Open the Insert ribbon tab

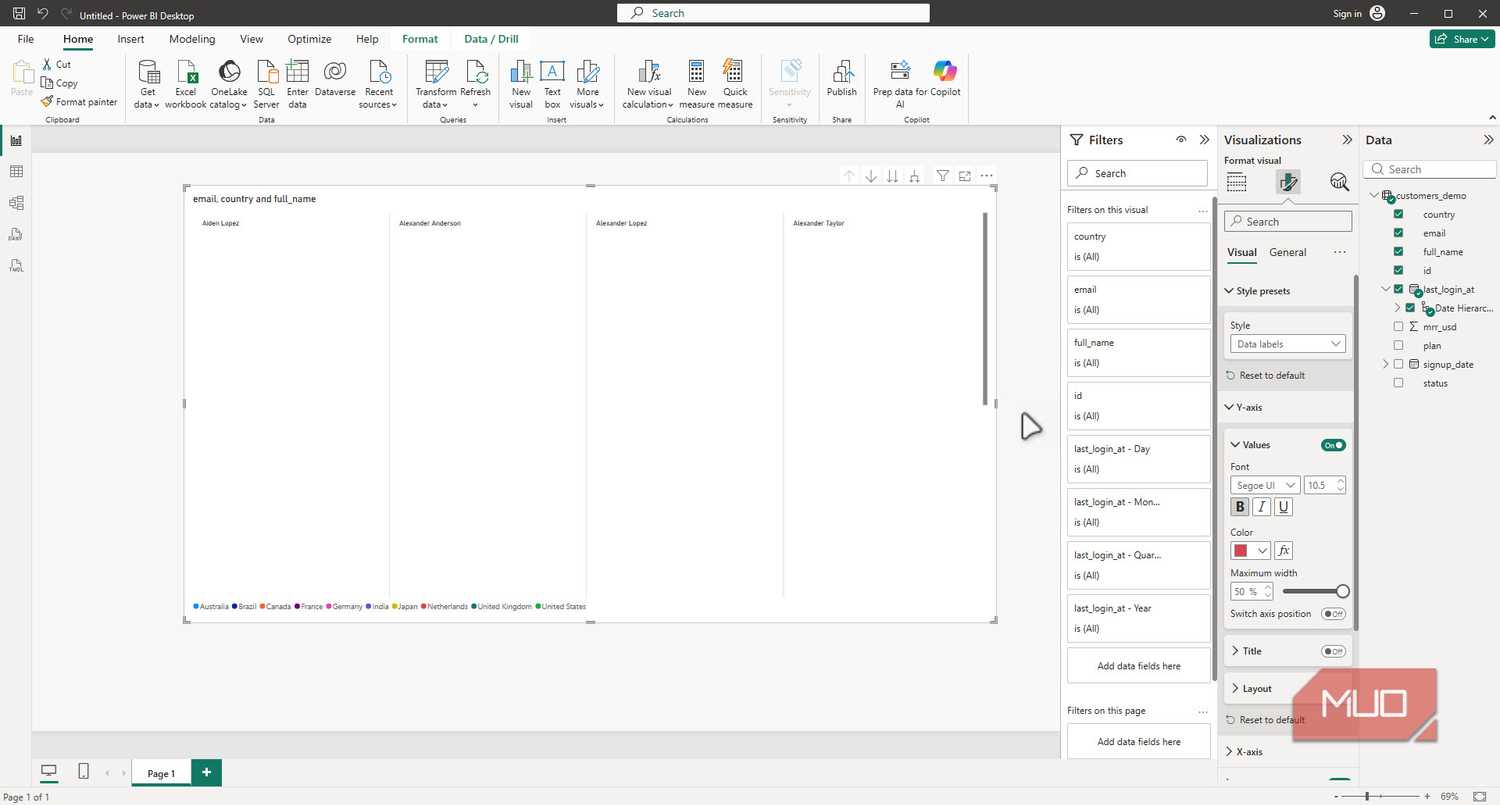click(x=131, y=39)
